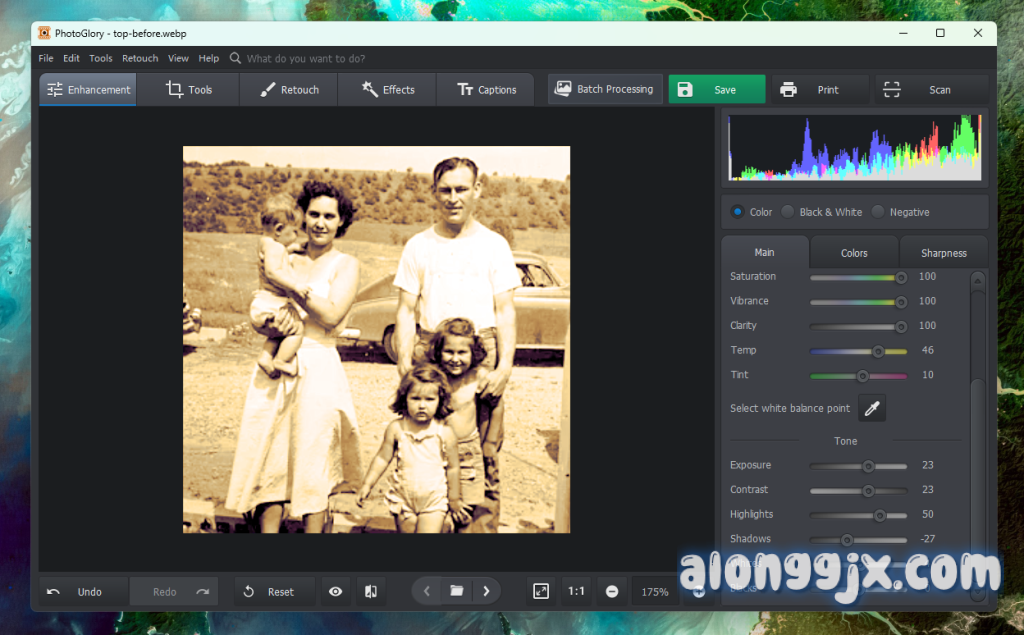This screenshot has height=635, width=1024.
Task: Click the fit to screen icon
Action: [x=541, y=591]
